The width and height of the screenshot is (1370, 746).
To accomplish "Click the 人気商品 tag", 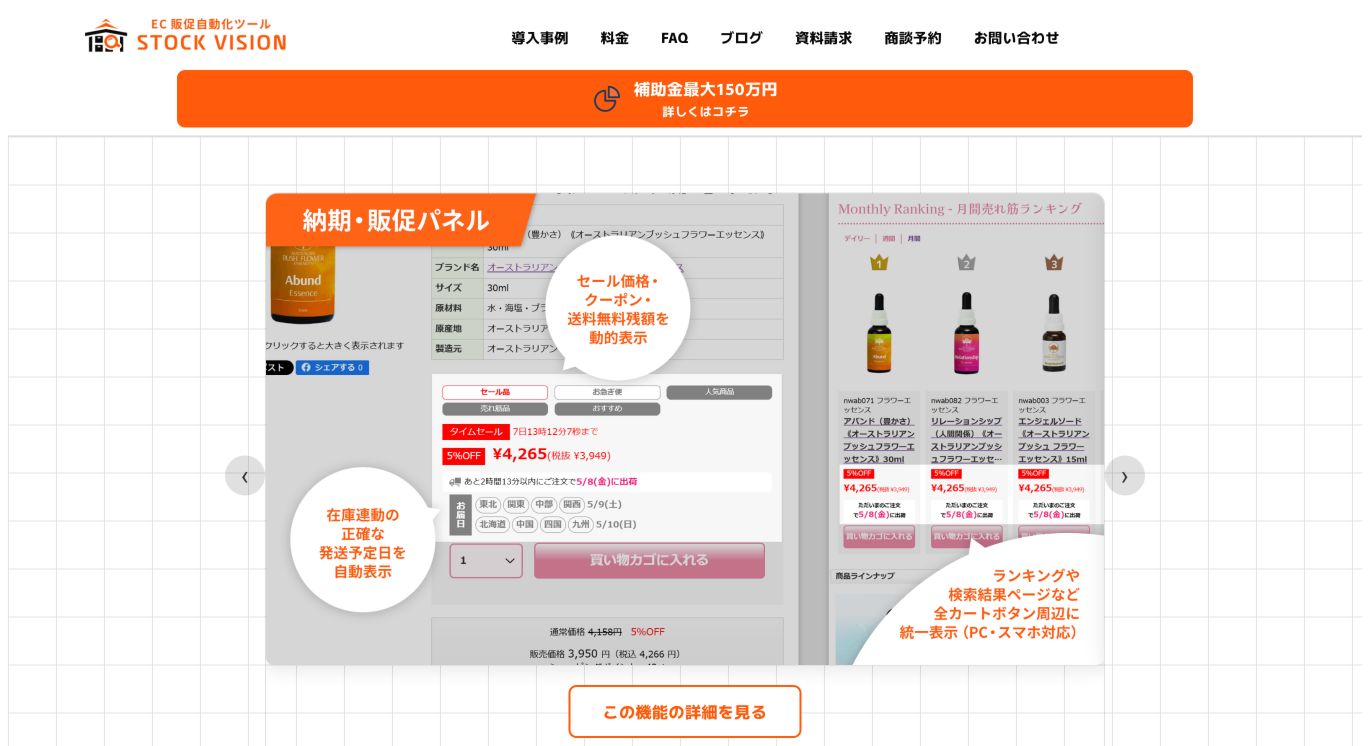I will tap(719, 392).
